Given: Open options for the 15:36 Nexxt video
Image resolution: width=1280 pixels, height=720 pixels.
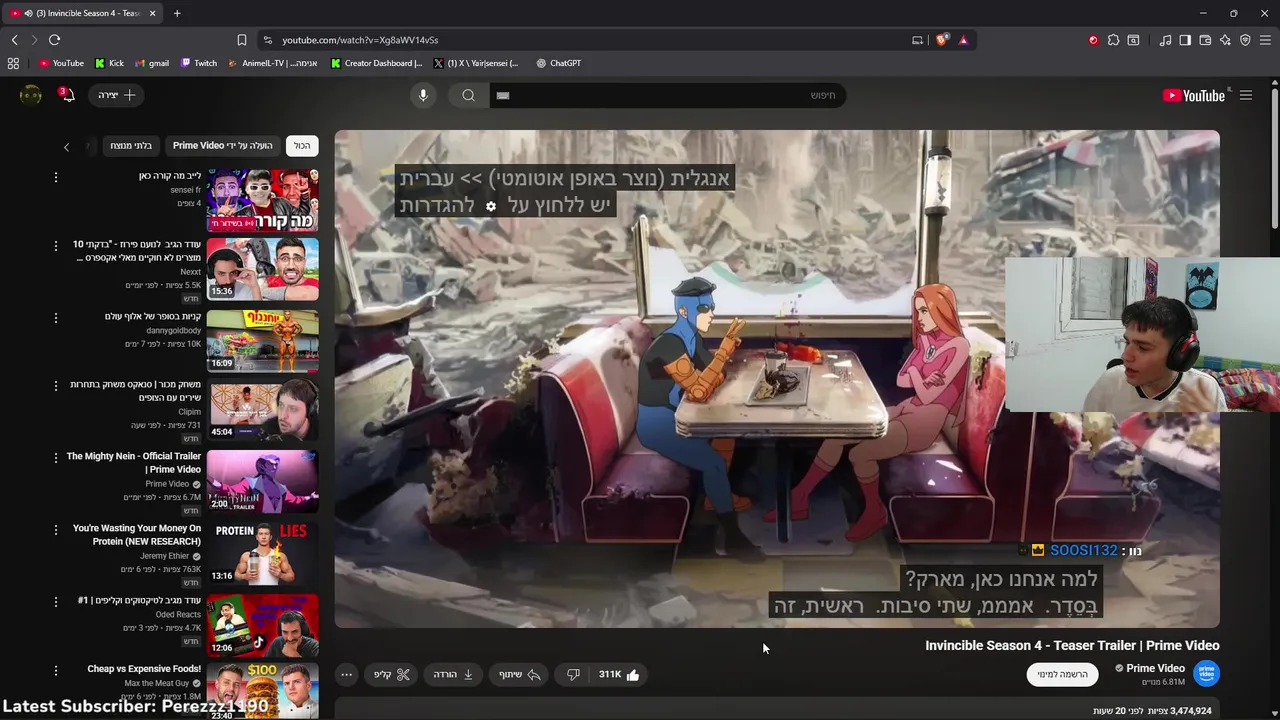Looking at the screenshot, I should click(x=56, y=245).
